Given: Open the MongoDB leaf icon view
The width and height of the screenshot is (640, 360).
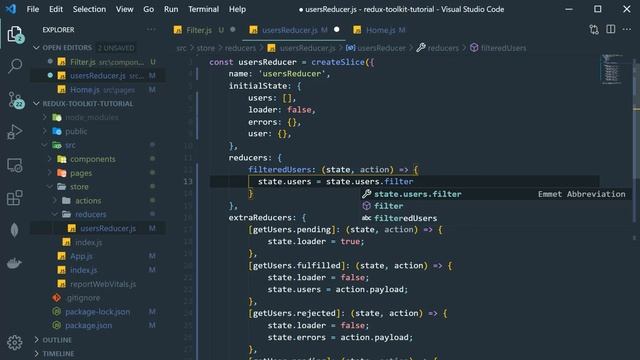Looking at the screenshot, I should (x=15, y=231).
